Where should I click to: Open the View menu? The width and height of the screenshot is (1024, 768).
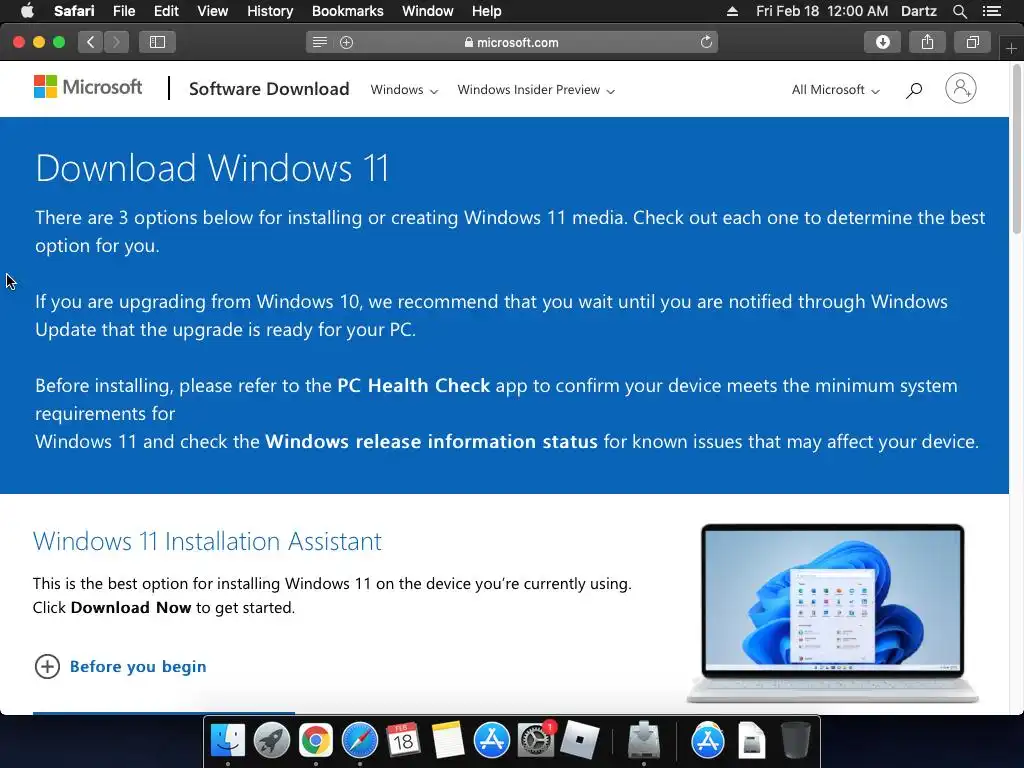(213, 11)
